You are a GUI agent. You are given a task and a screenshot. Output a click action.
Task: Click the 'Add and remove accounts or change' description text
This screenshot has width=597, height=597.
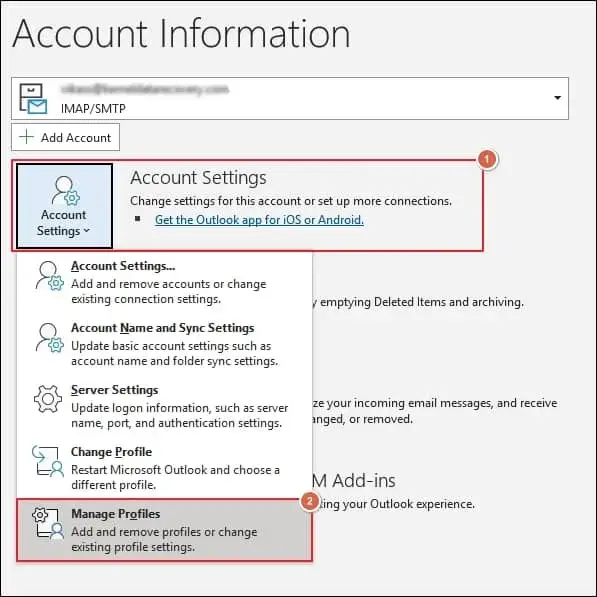169,291
